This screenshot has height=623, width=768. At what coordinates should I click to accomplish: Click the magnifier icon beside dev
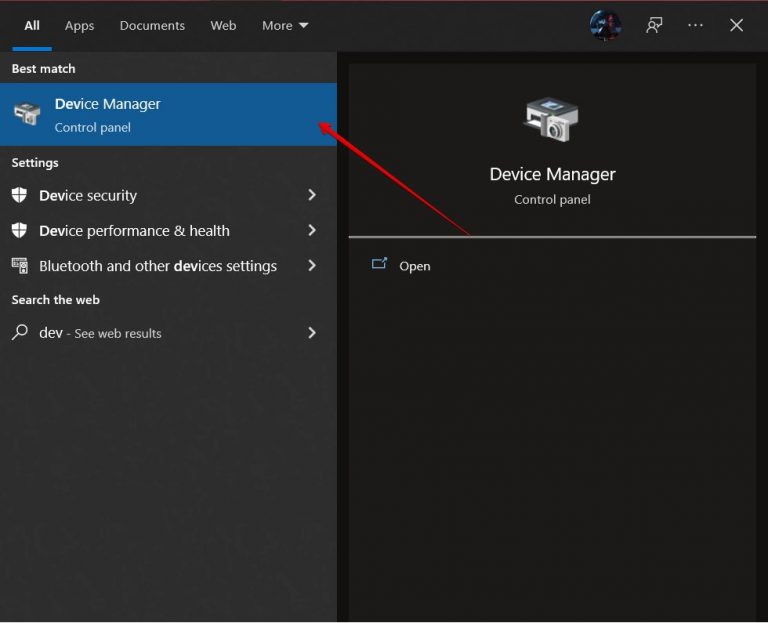click(20, 333)
